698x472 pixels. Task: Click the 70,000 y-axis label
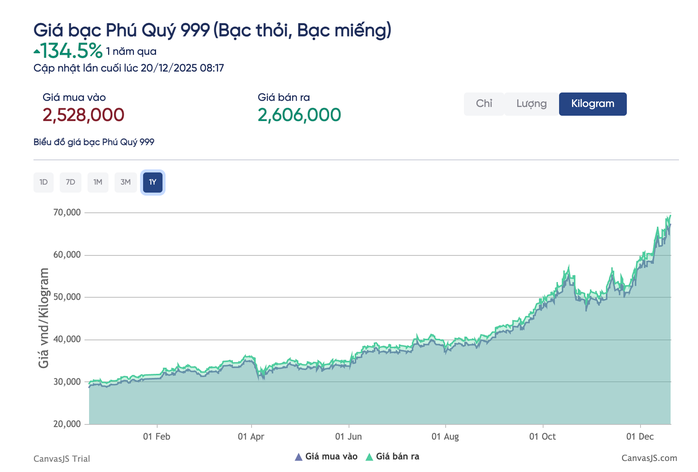coord(66,212)
